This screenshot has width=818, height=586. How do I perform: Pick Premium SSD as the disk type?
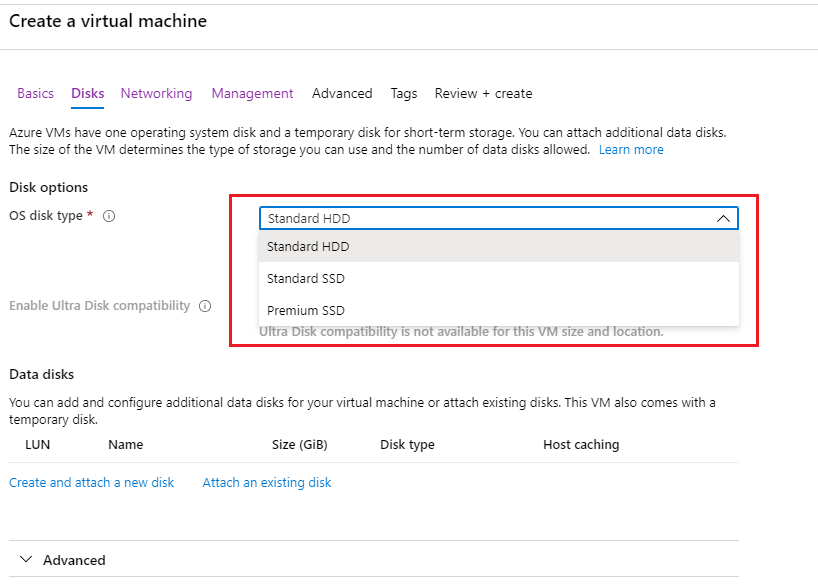[x=306, y=310]
